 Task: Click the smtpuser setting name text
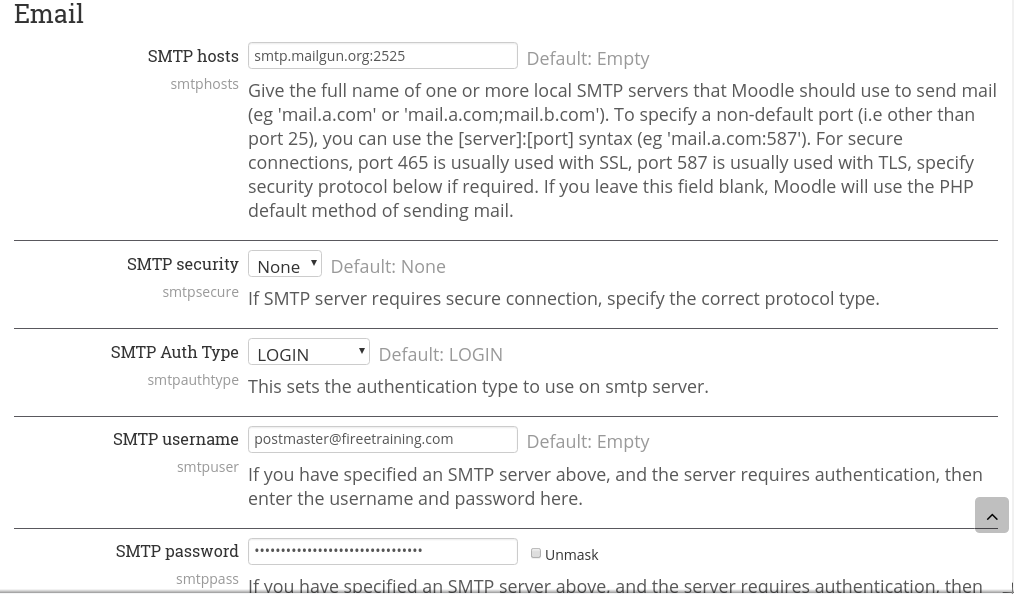(207, 467)
